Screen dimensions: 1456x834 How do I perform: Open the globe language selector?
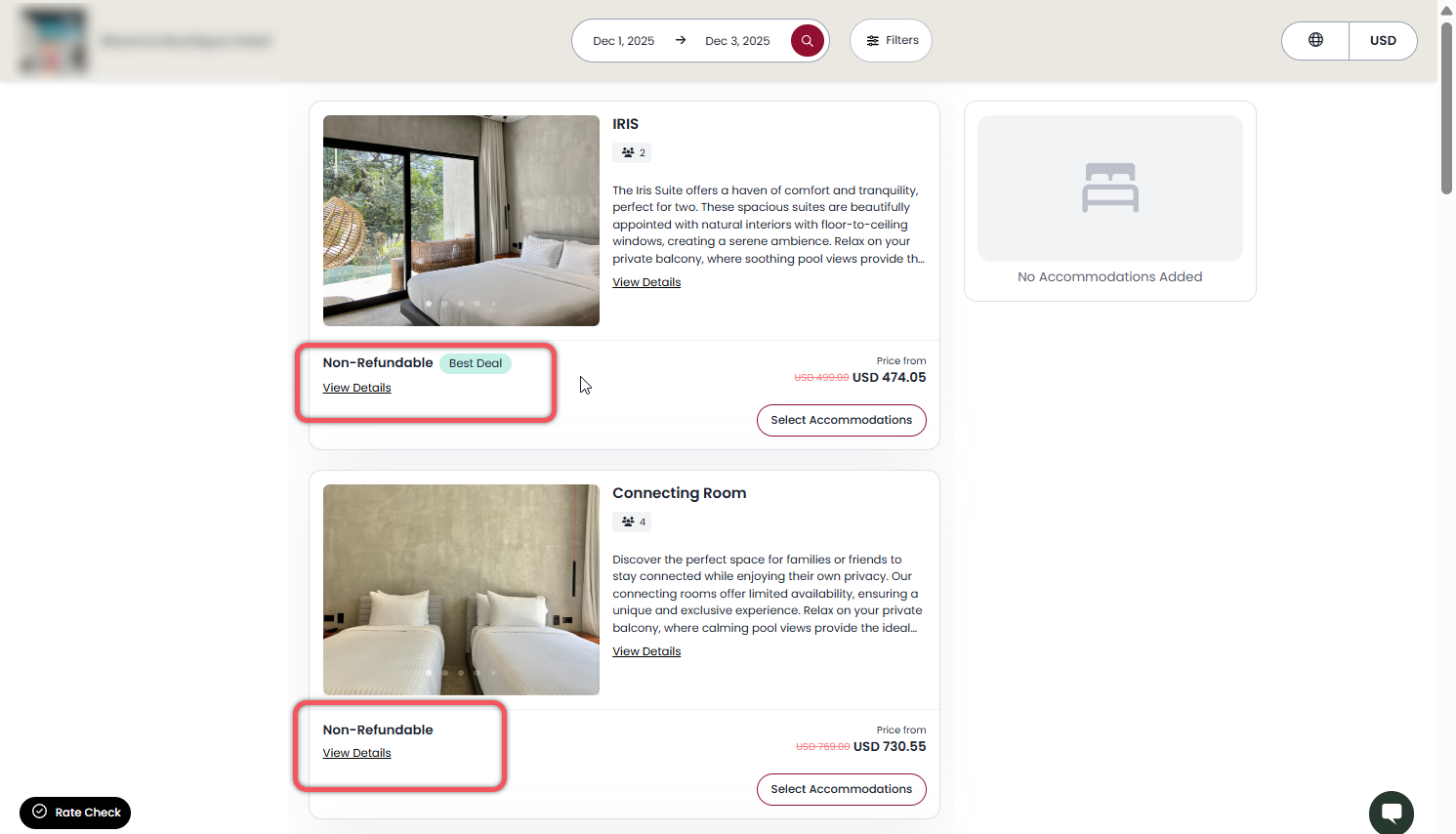[1315, 41]
